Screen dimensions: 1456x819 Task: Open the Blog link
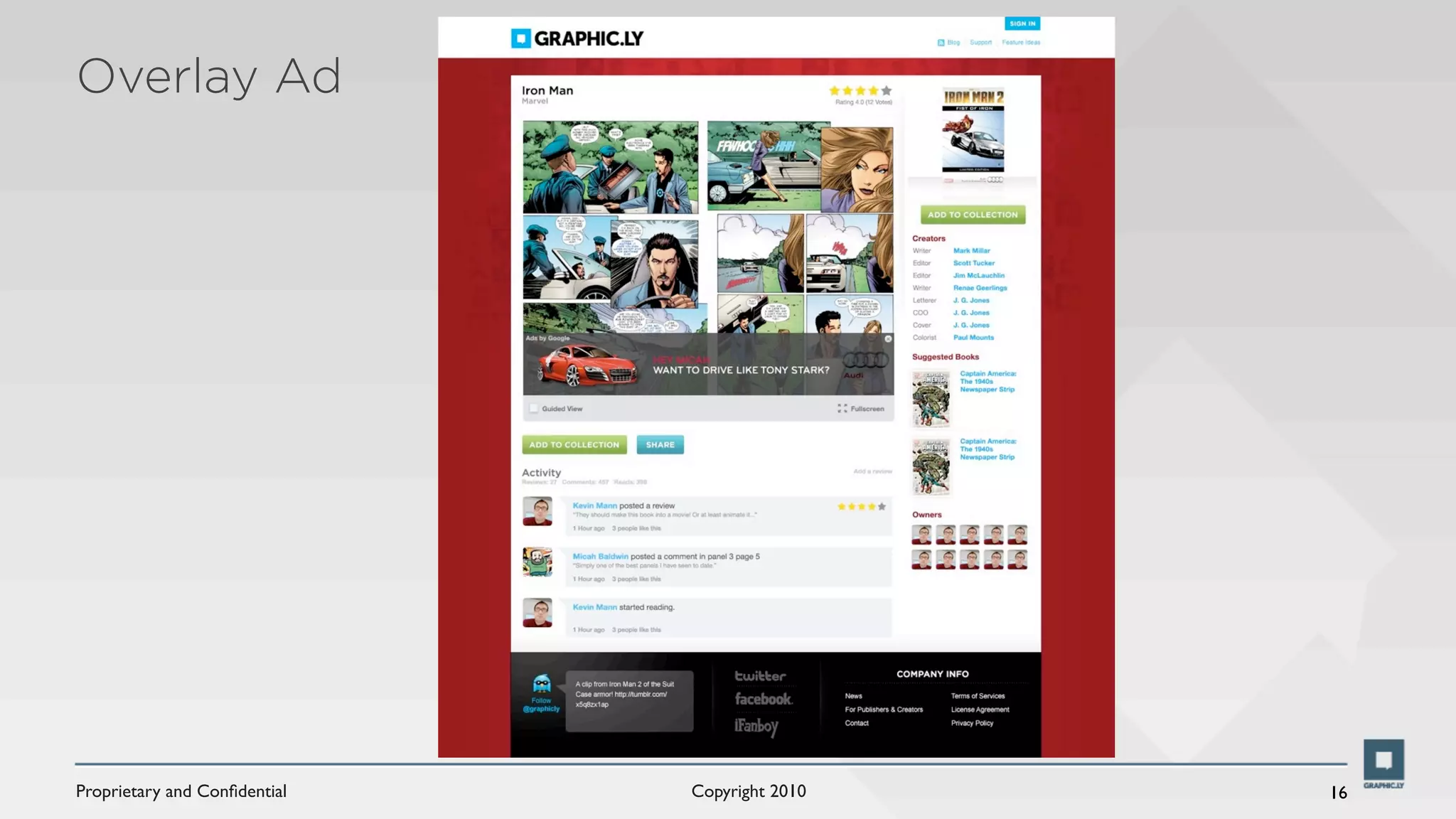pos(953,43)
